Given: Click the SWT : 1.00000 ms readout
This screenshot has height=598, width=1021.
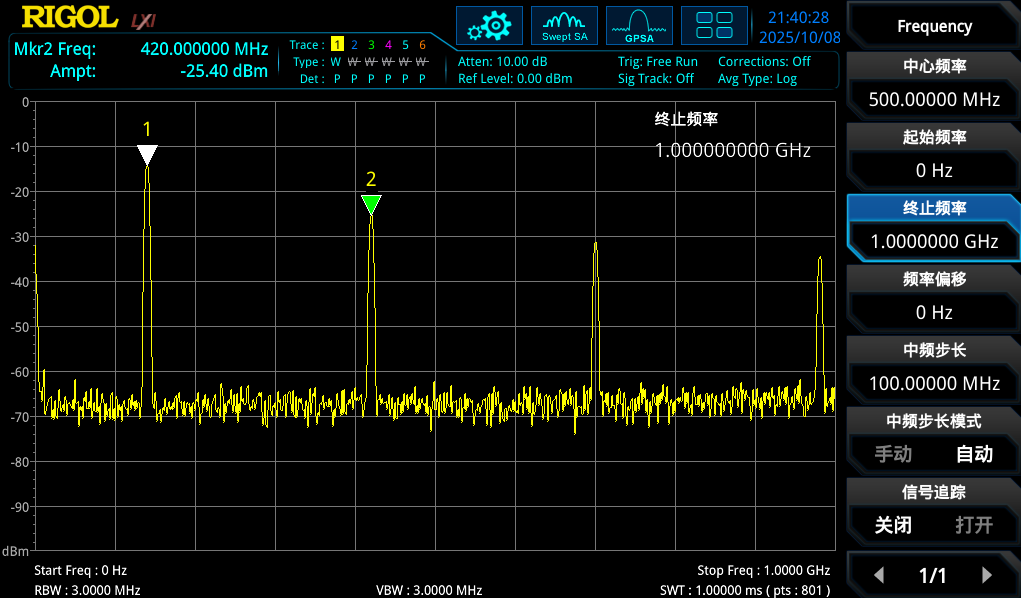Looking at the screenshot, I should coord(745,590).
